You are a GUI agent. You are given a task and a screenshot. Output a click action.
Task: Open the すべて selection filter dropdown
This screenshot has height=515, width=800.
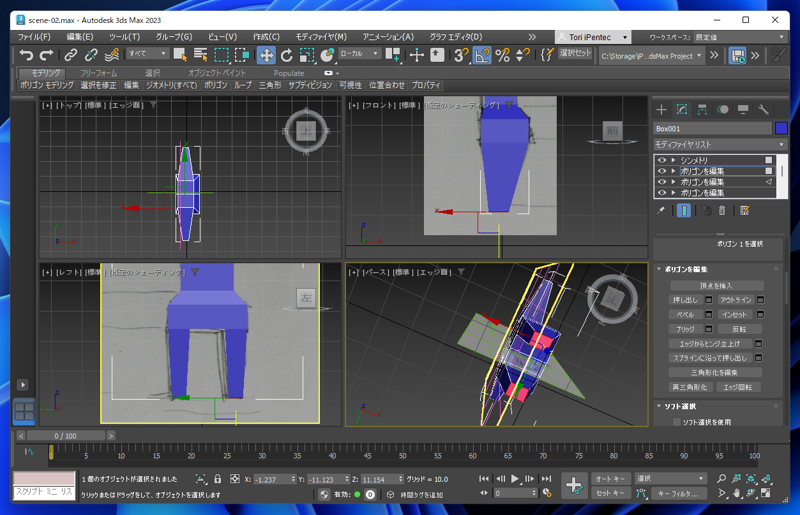(147, 53)
